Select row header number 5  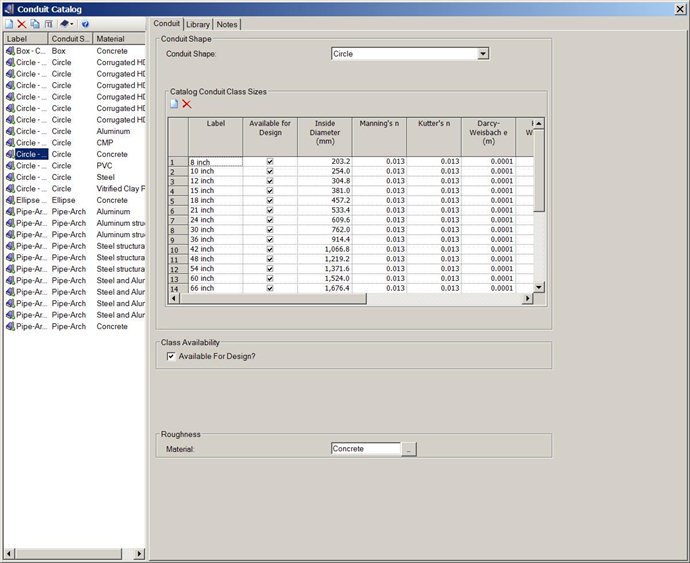pyautogui.click(x=178, y=201)
